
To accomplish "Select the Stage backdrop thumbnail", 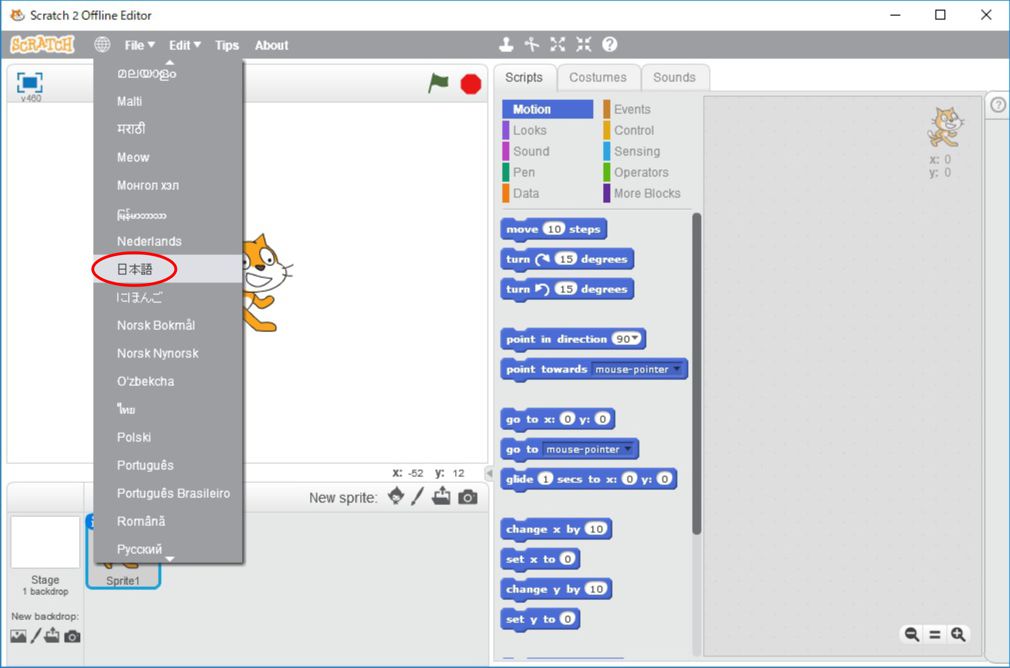I will [x=45, y=542].
